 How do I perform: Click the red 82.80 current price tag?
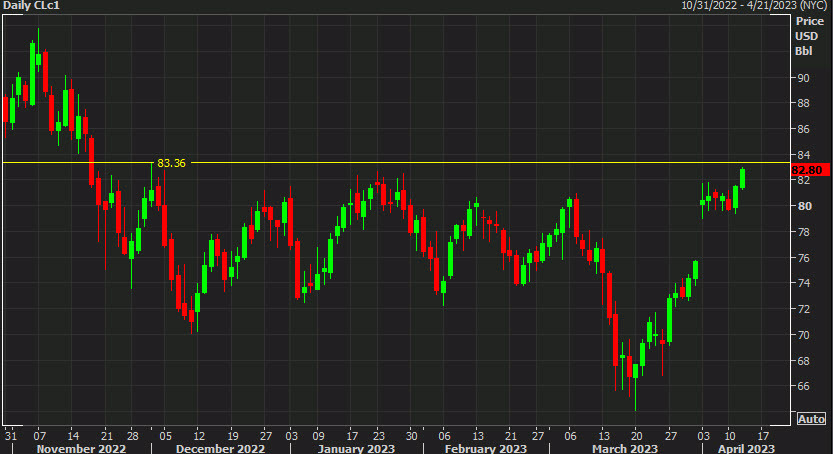point(808,170)
